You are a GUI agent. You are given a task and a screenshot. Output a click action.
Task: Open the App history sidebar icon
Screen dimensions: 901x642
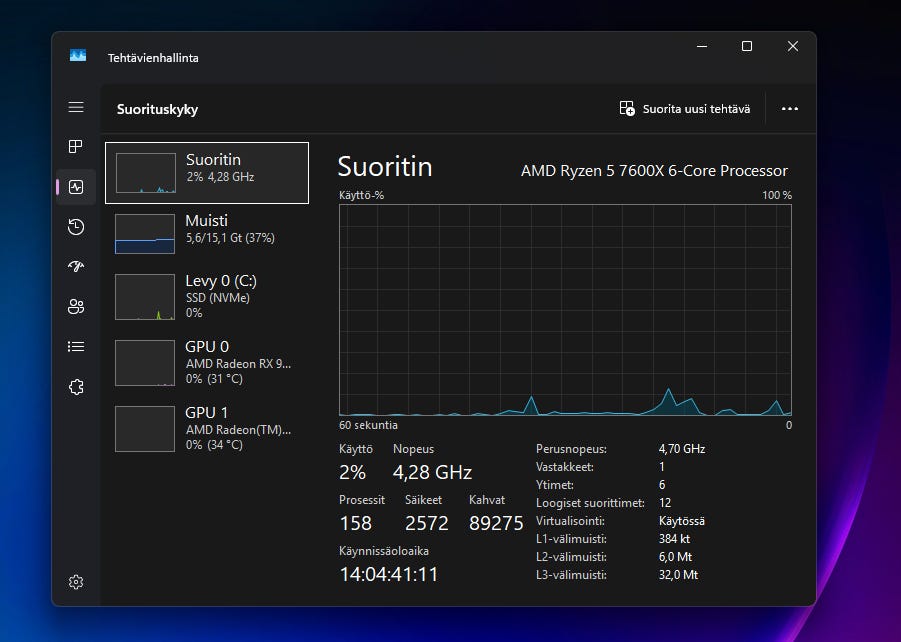(76, 227)
